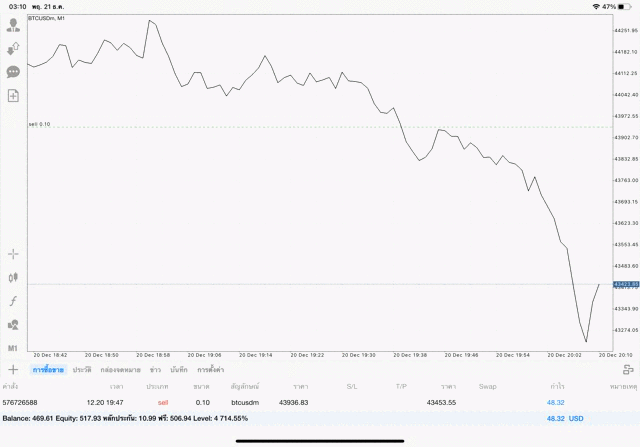Open the indicators function icon
The width and height of the screenshot is (640, 447).
(13, 301)
